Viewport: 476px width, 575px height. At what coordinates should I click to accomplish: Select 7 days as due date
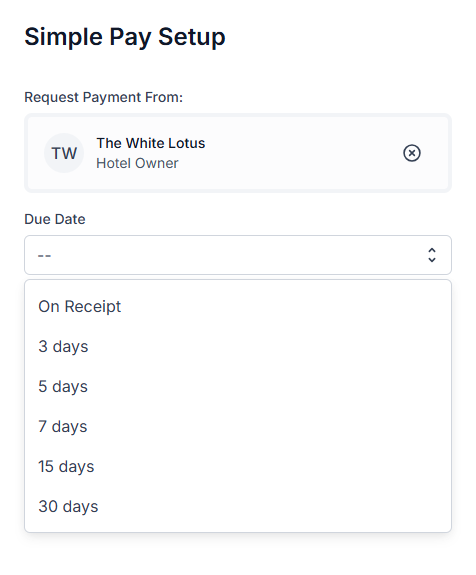pyautogui.click(x=238, y=426)
